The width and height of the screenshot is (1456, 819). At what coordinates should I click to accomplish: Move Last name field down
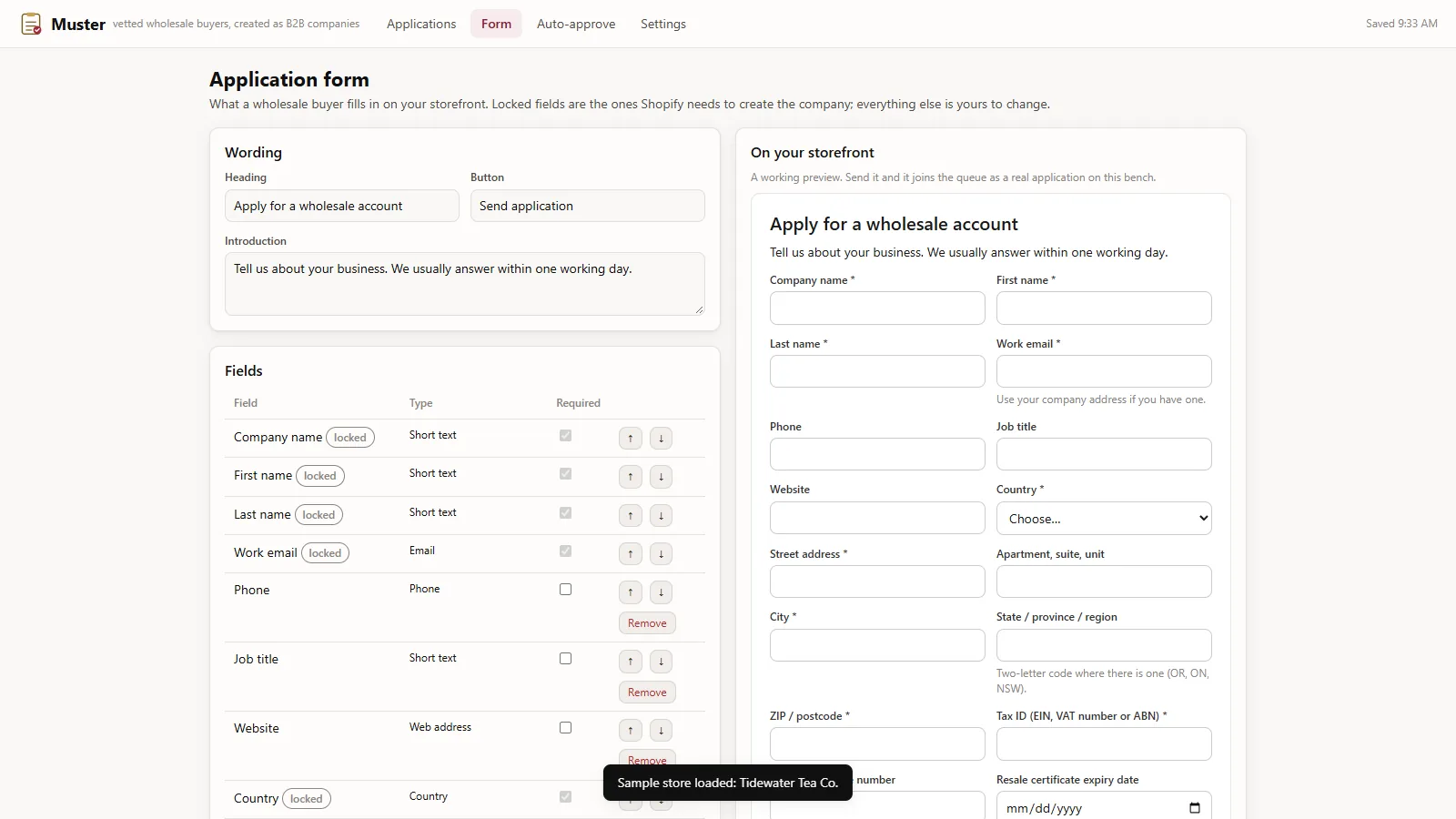[x=661, y=516]
